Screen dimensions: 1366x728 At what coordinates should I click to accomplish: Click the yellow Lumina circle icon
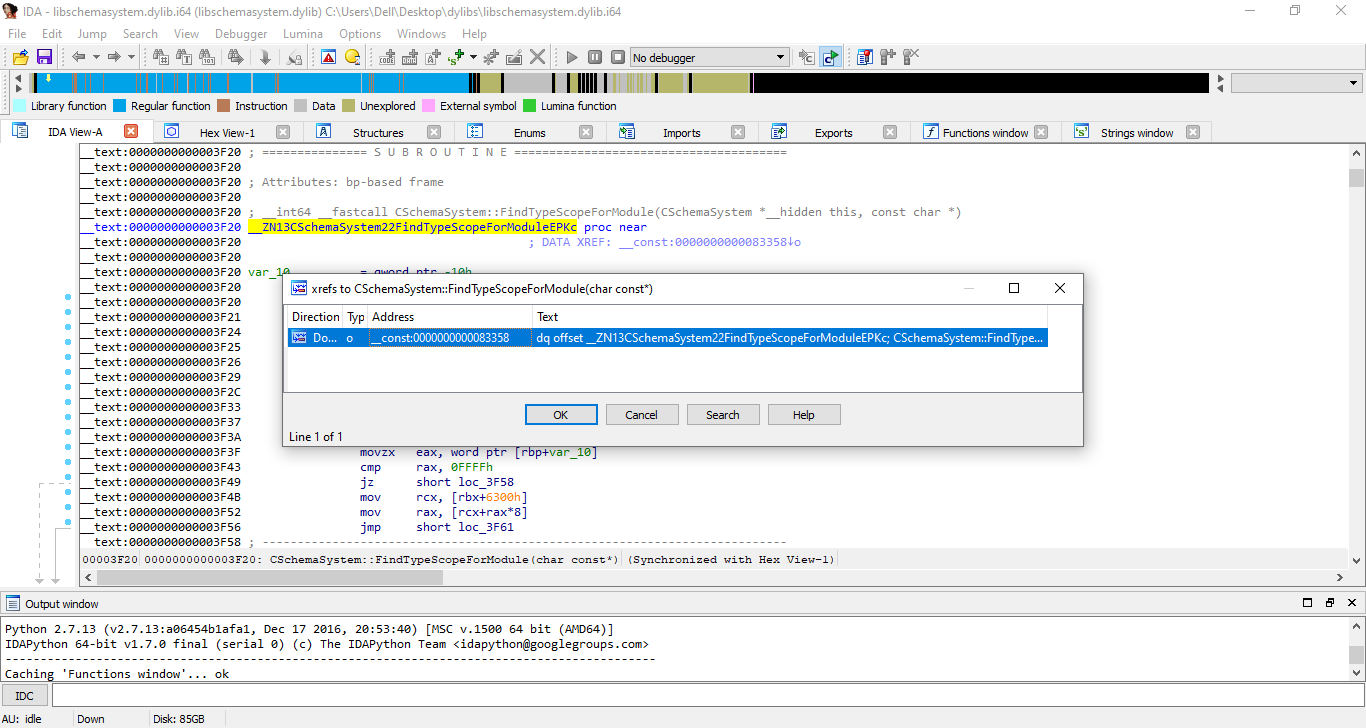point(352,57)
